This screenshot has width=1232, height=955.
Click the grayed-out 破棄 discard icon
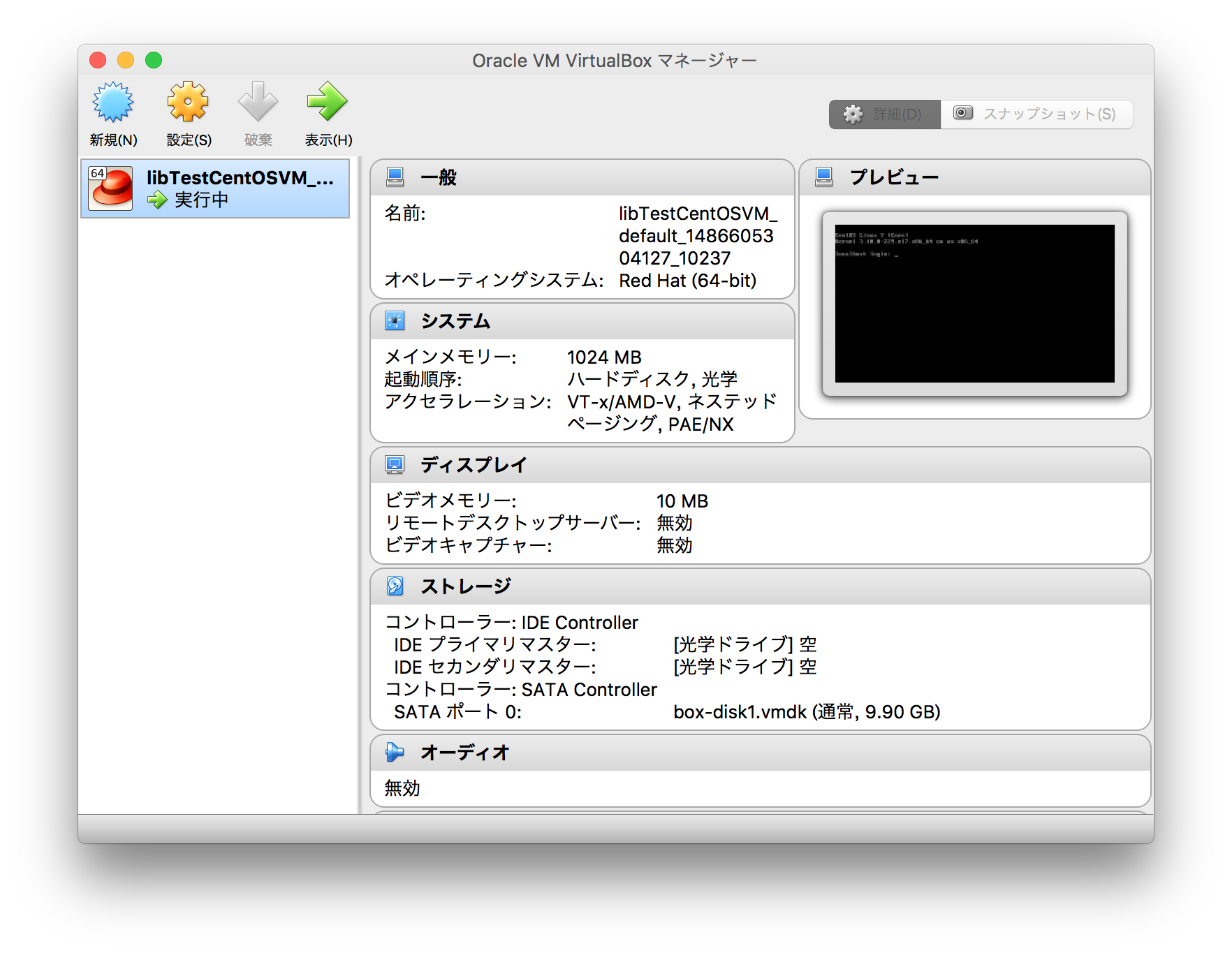tap(258, 101)
